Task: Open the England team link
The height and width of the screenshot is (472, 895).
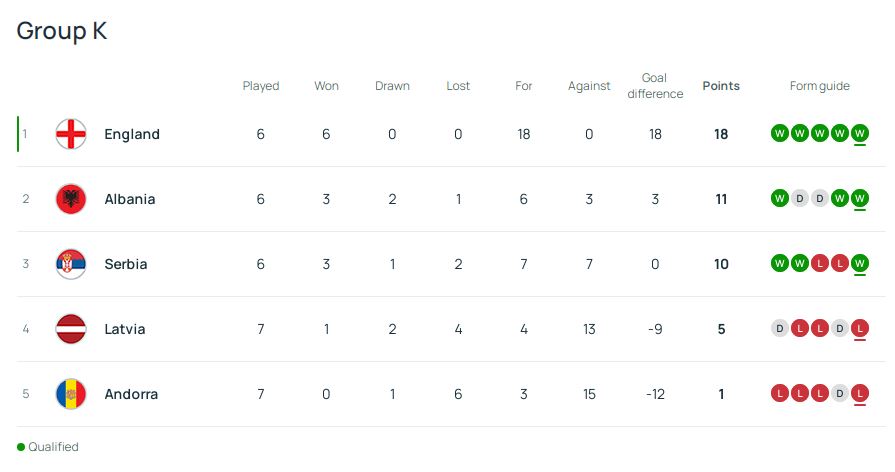Action: pos(132,134)
